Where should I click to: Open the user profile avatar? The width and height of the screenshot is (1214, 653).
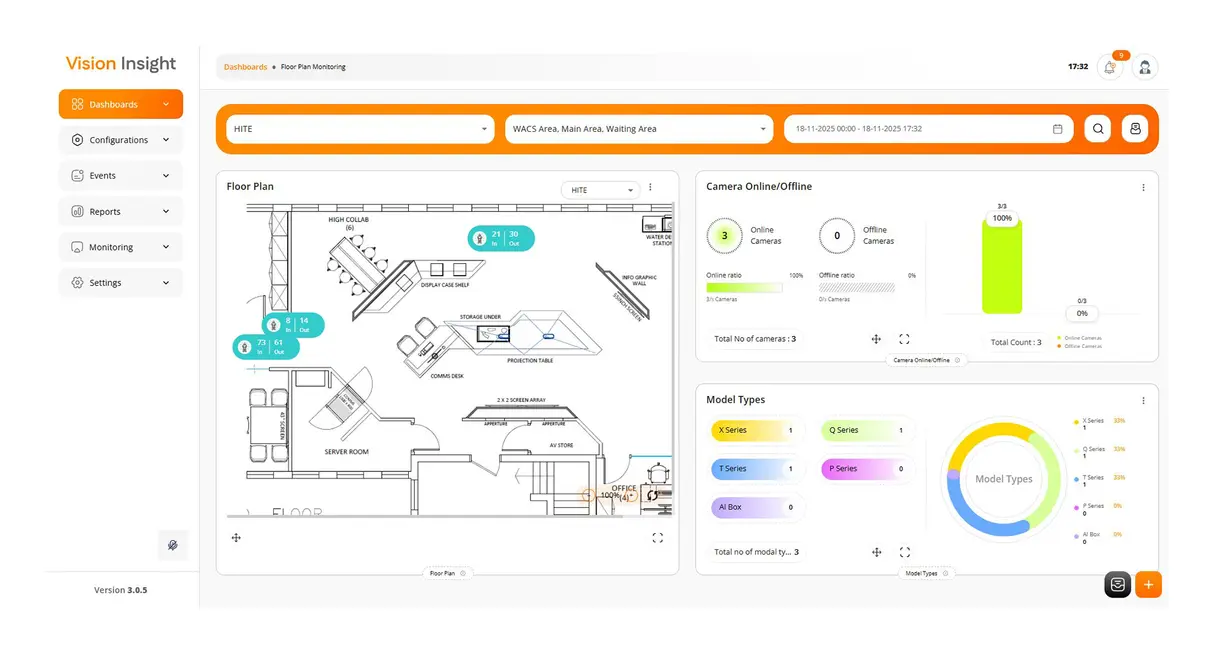click(1145, 67)
